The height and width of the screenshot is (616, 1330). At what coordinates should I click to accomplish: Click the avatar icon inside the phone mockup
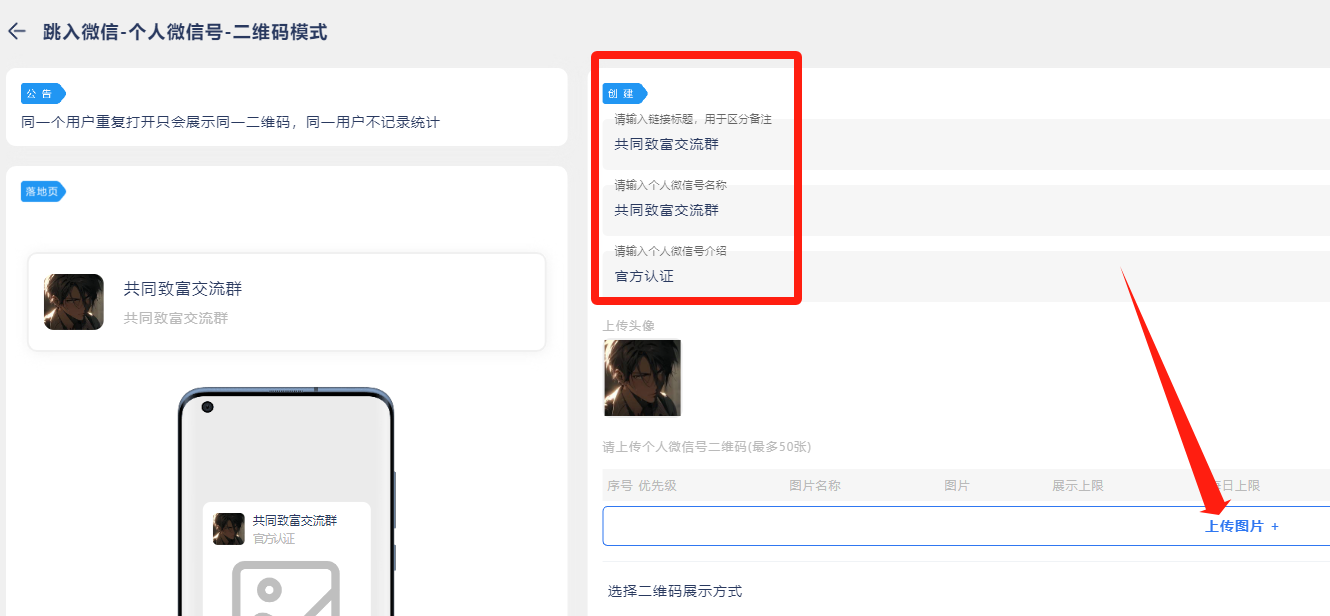click(x=229, y=528)
